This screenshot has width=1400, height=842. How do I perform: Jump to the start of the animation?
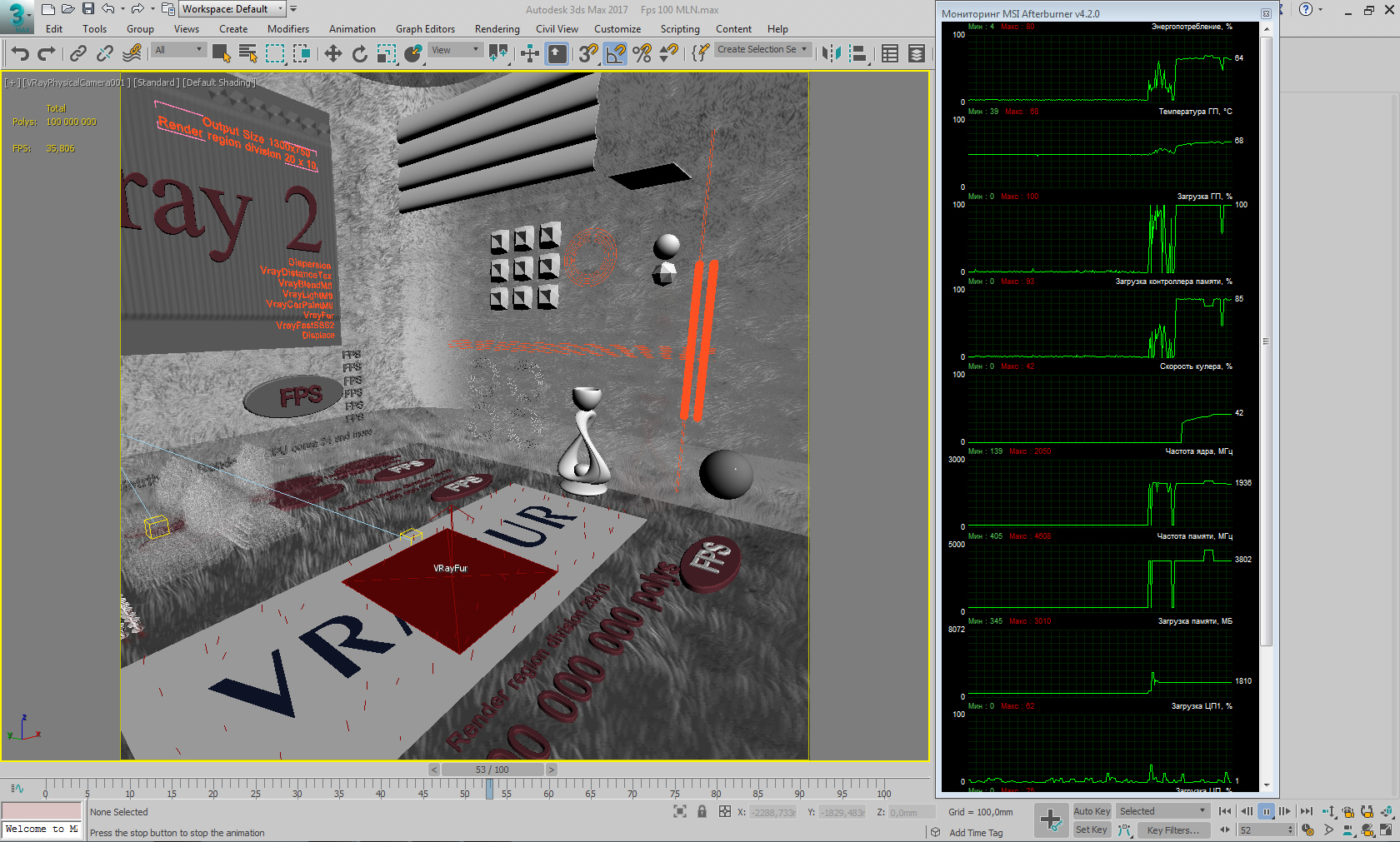1225,811
